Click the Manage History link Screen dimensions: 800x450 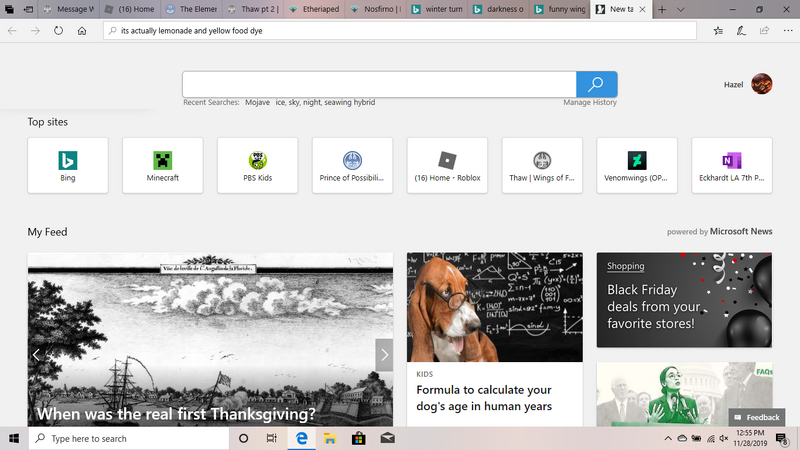tap(589, 102)
